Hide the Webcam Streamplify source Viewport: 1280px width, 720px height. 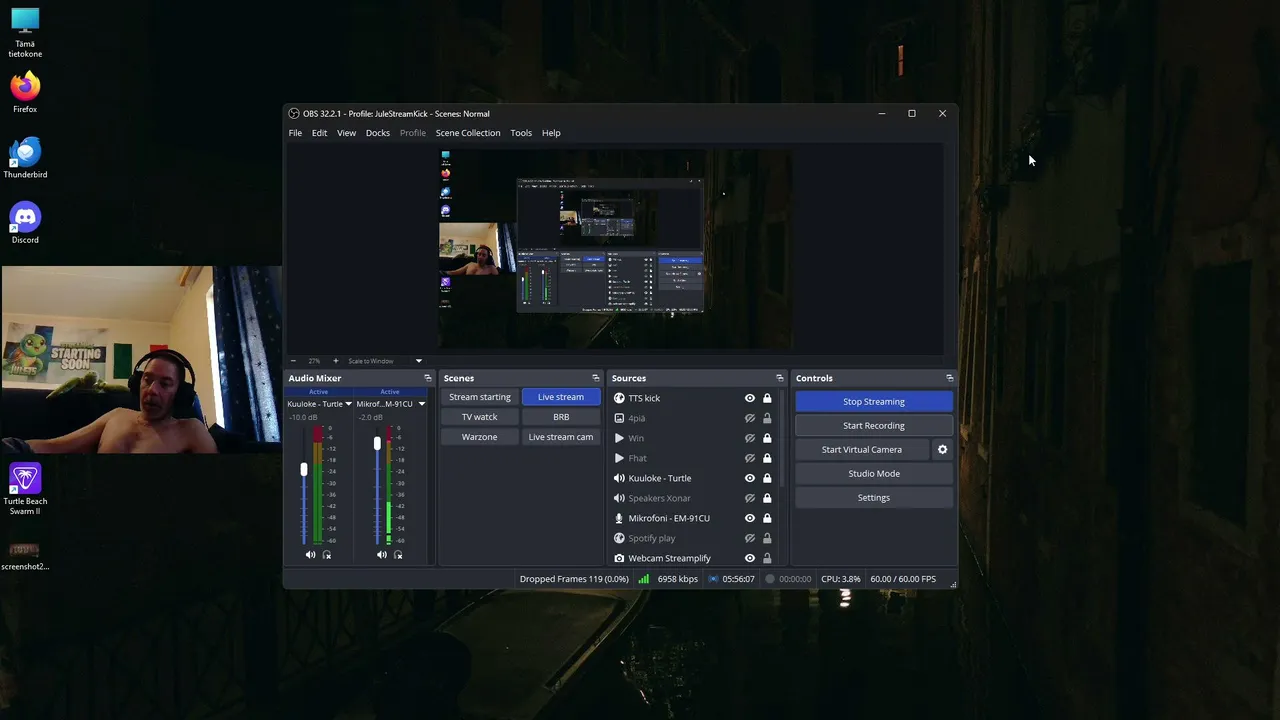tap(750, 558)
